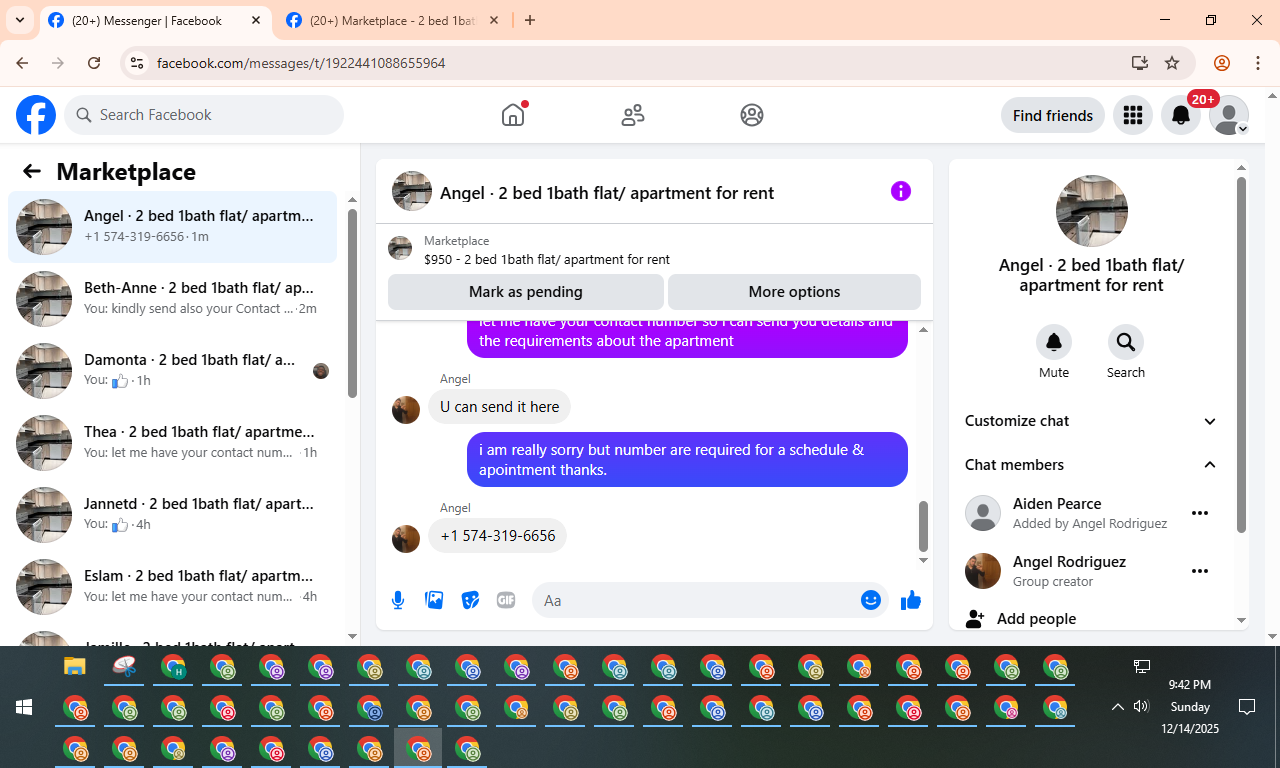Image resolution: width=1280 pixels, height=768 pixels.
Task: Show hidden system tray icons
Action: pos(1118,707)
